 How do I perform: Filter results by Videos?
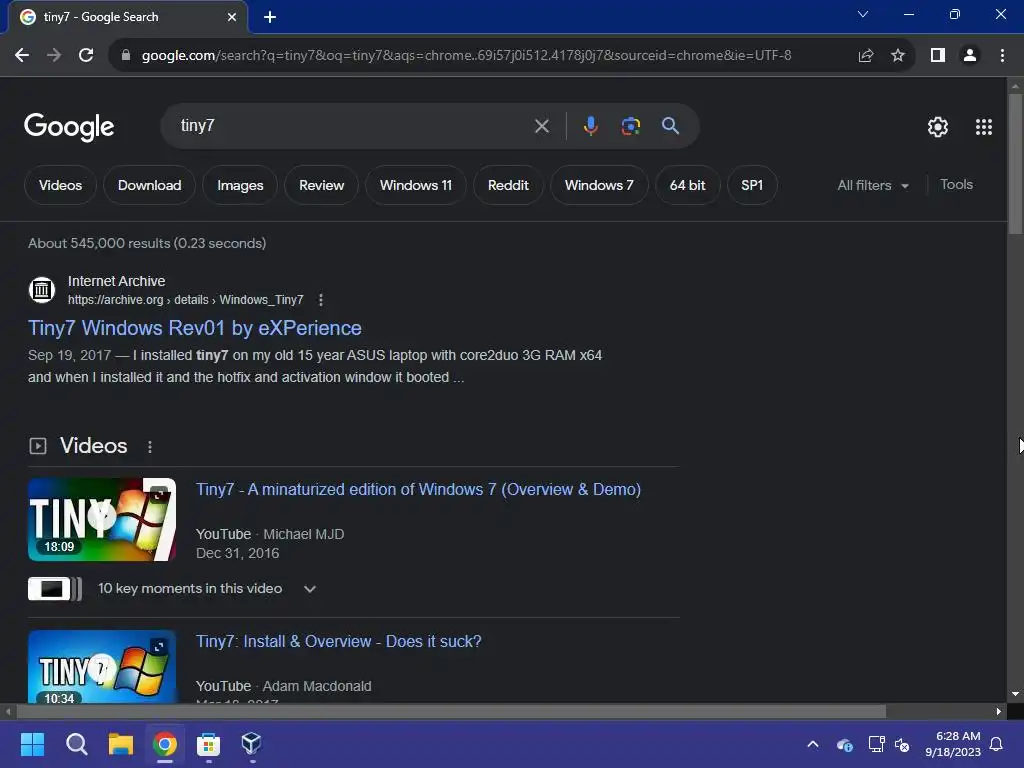(x=60, y=185)
